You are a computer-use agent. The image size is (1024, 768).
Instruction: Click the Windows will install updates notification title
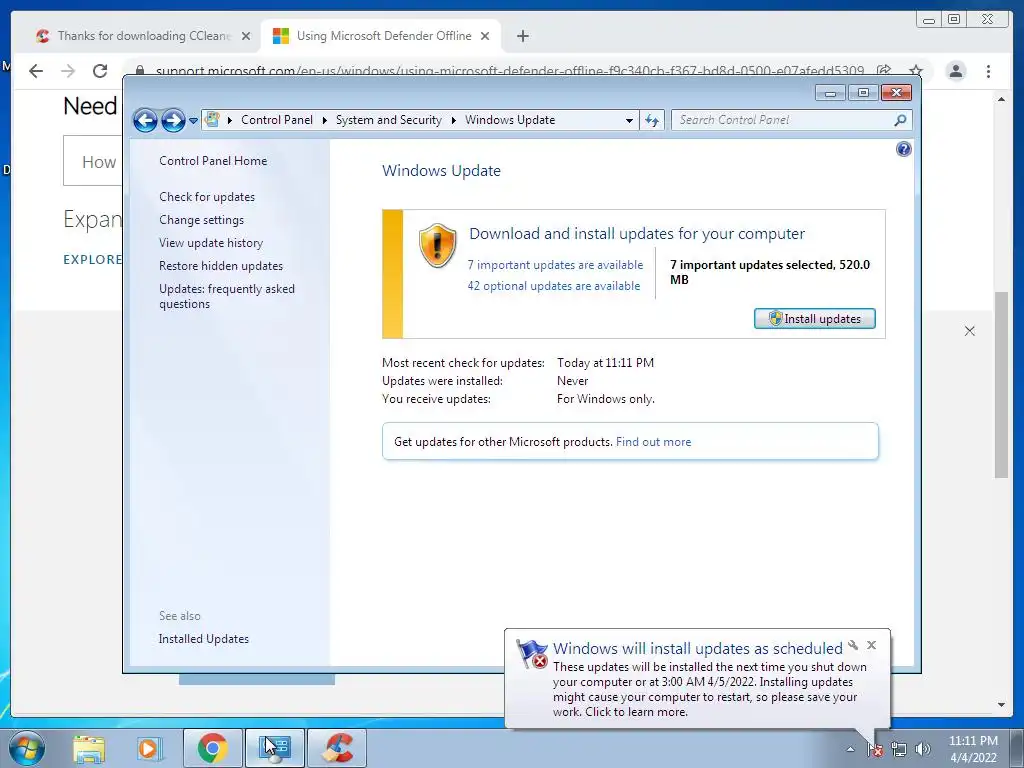tap(697, 648)
